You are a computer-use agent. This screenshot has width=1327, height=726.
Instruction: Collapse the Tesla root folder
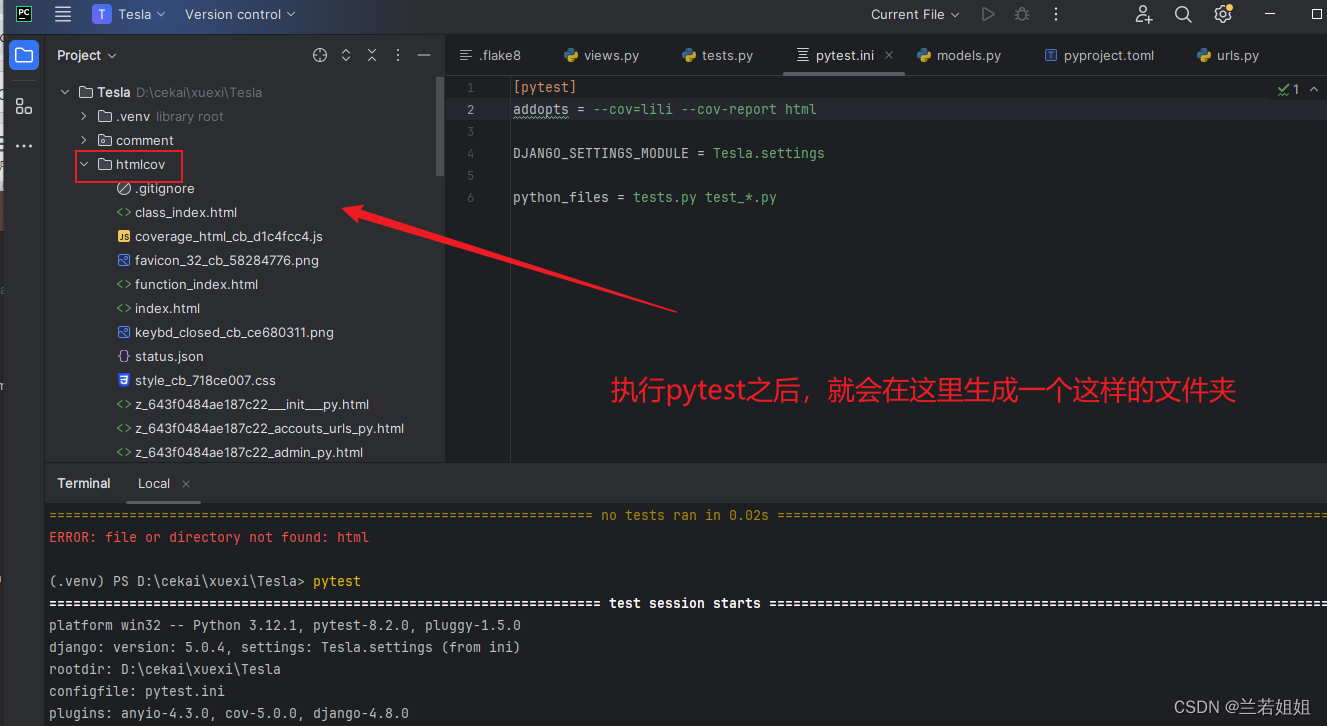pyautogui.click(x=65, y=92)
